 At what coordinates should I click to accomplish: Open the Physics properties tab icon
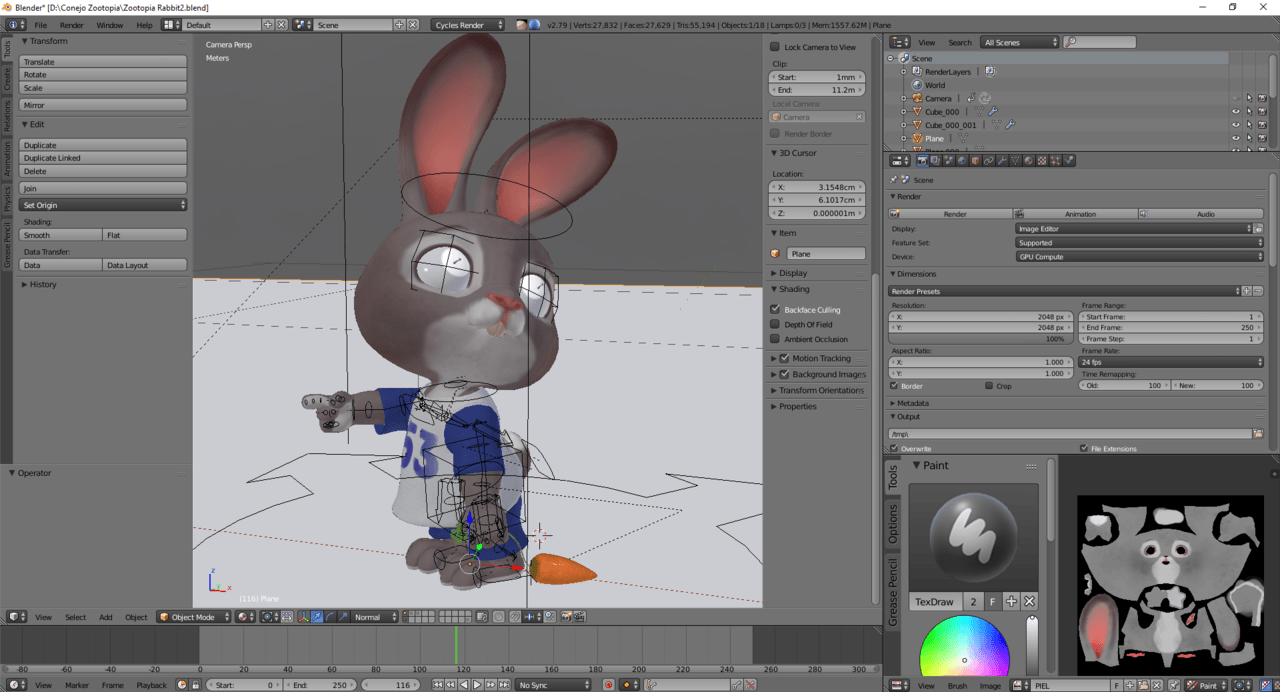point(1069,160)
